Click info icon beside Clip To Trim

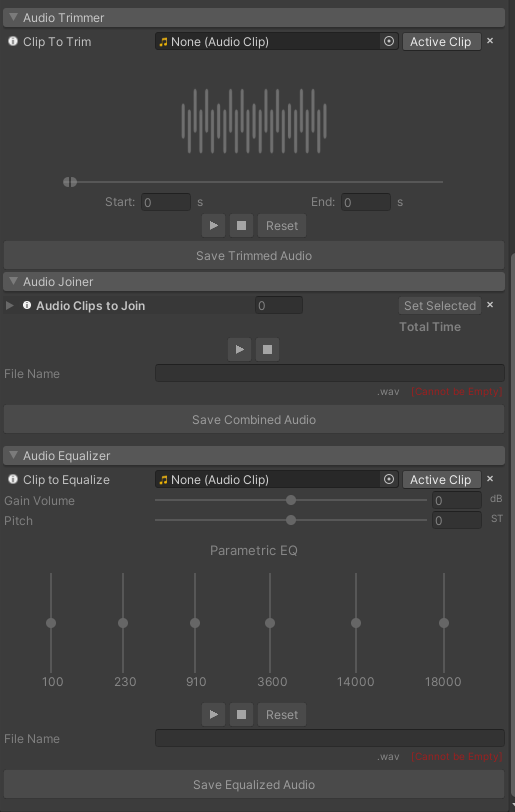tap(13, 41)
